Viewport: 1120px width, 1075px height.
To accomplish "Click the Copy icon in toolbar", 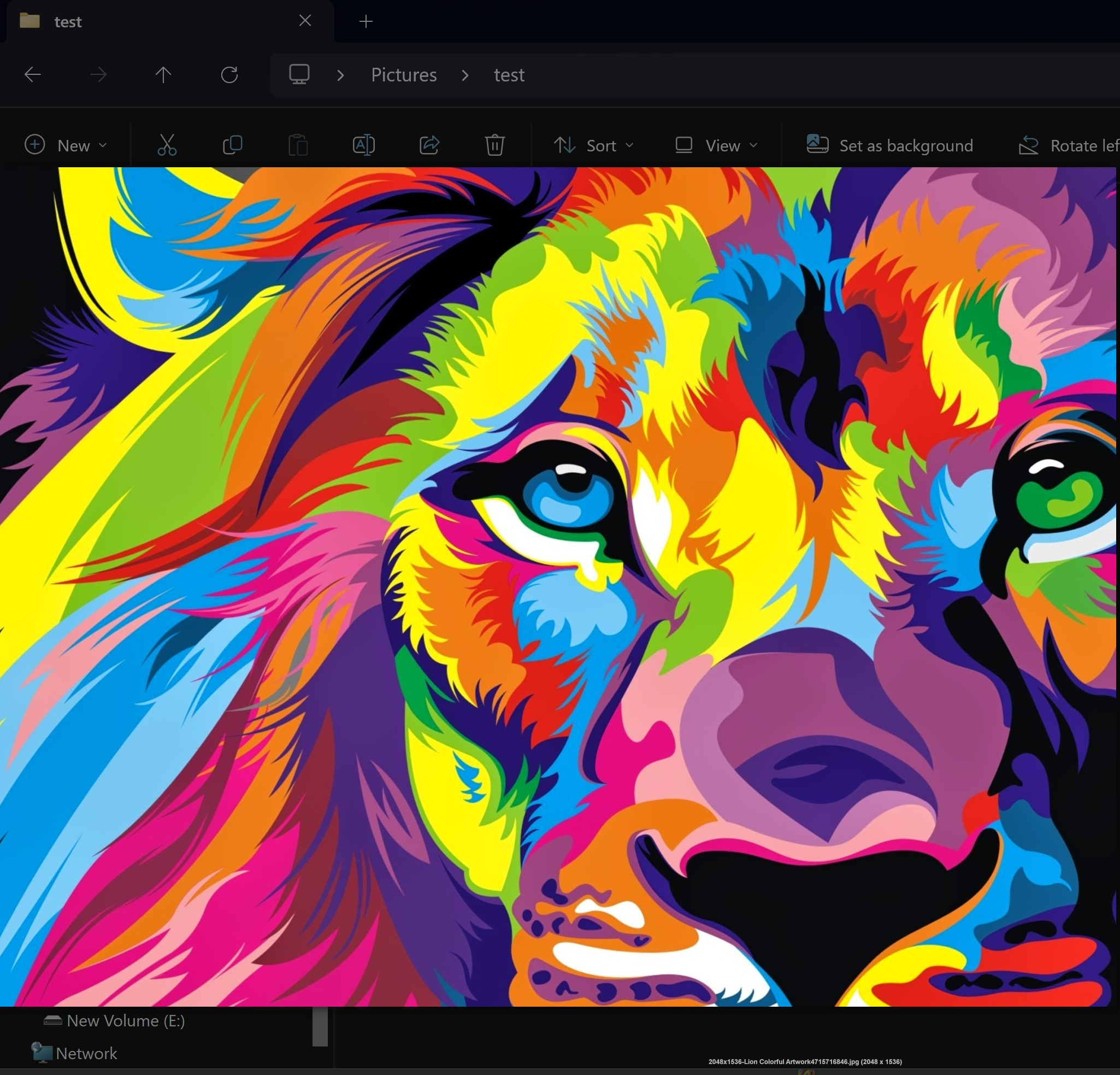I will pos(233,145).
